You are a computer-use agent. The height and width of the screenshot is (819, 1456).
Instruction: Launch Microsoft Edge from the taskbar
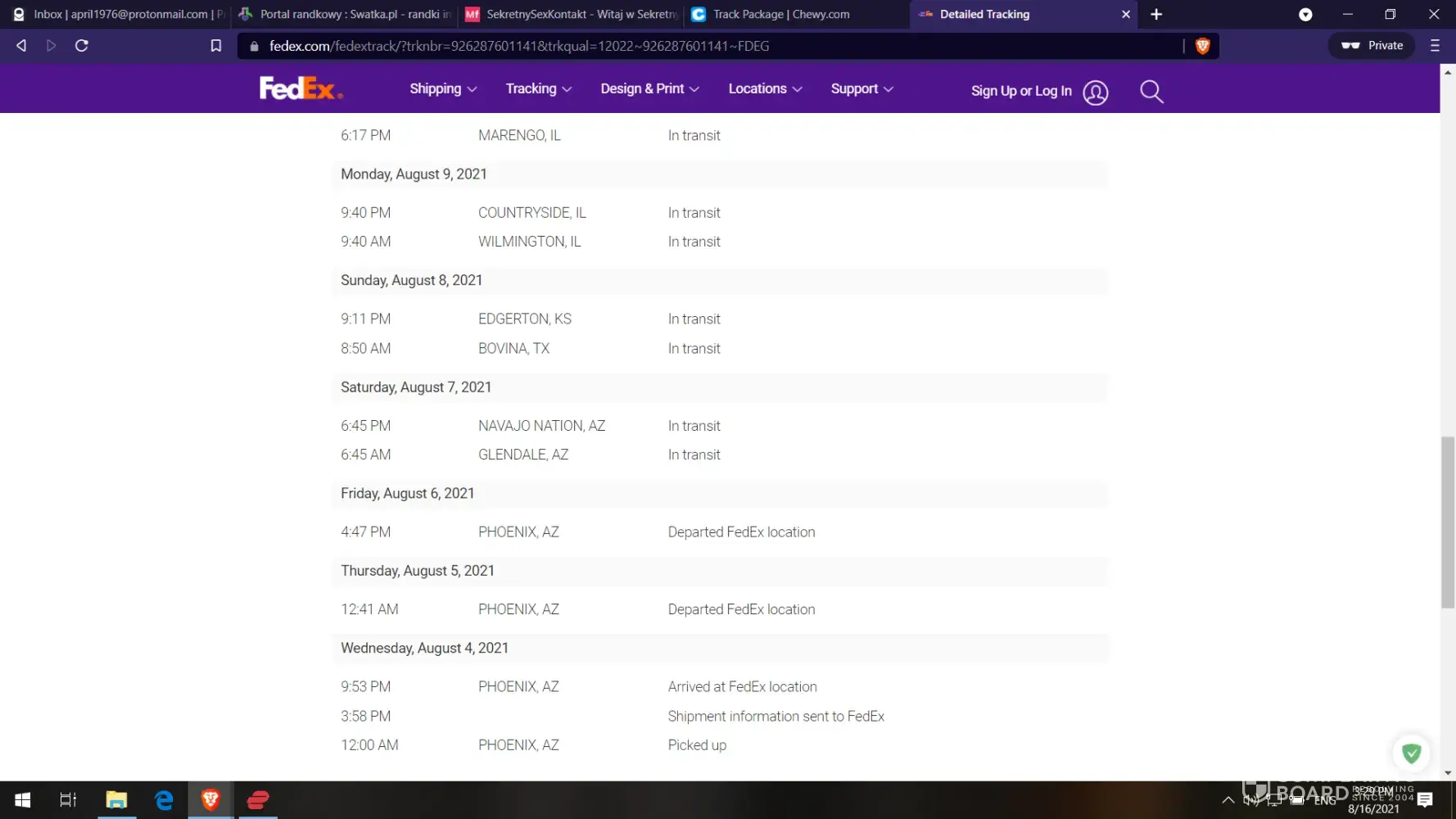[x=164, y=799]
